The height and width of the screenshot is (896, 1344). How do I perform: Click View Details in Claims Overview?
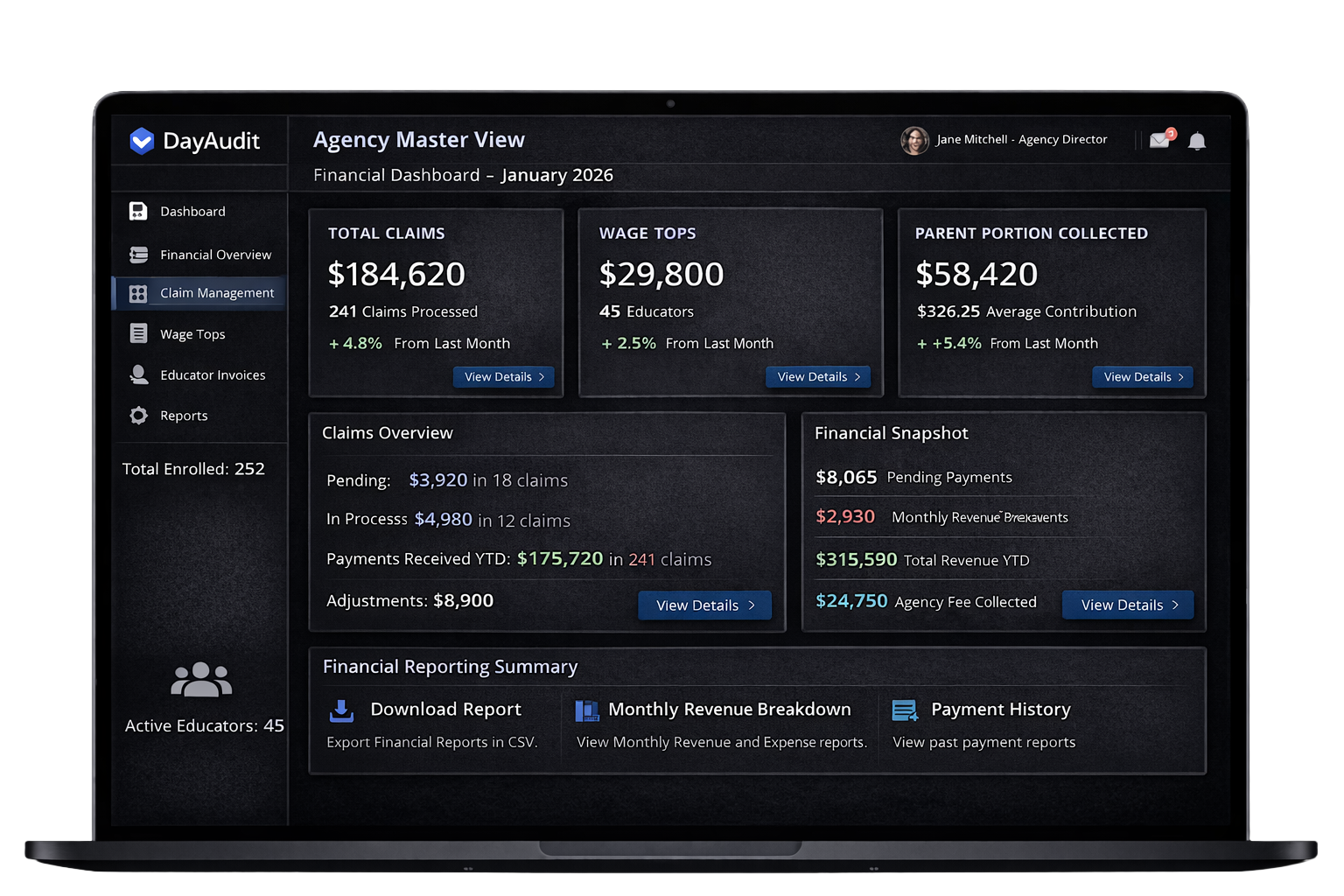[x=704, y=605]
